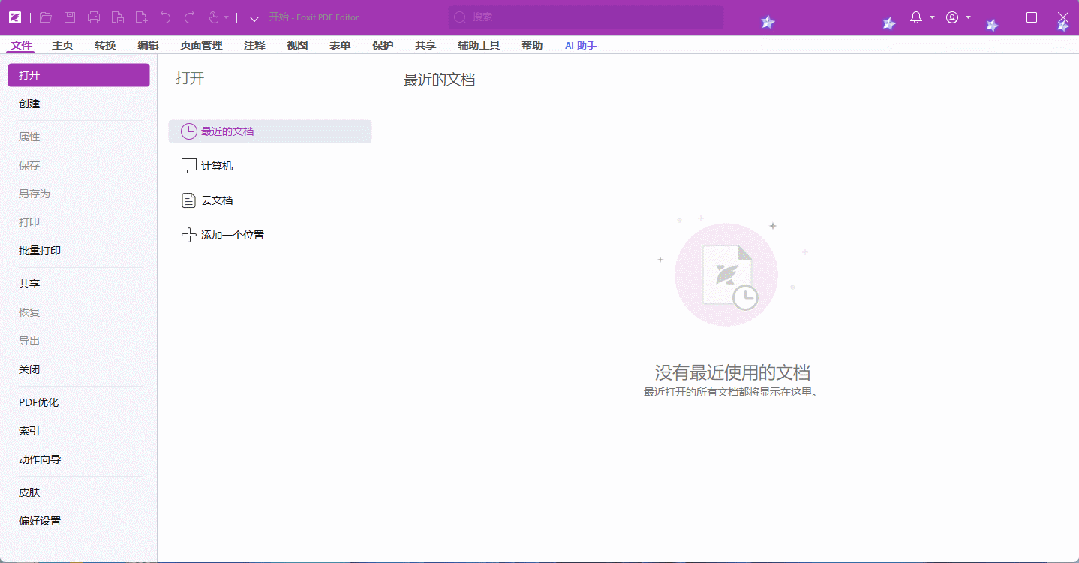This screenshot has width=1079, height=563.
Task: Select 最近的文档 with the clock icon
Action: pos(270,131)
